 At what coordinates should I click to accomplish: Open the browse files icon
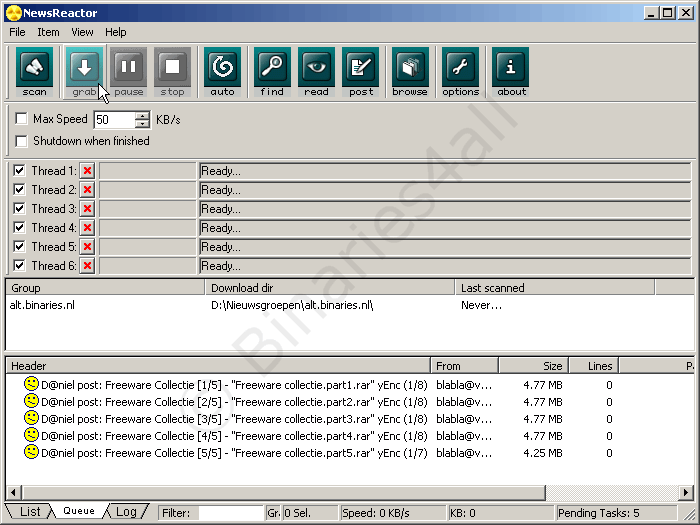410,71
